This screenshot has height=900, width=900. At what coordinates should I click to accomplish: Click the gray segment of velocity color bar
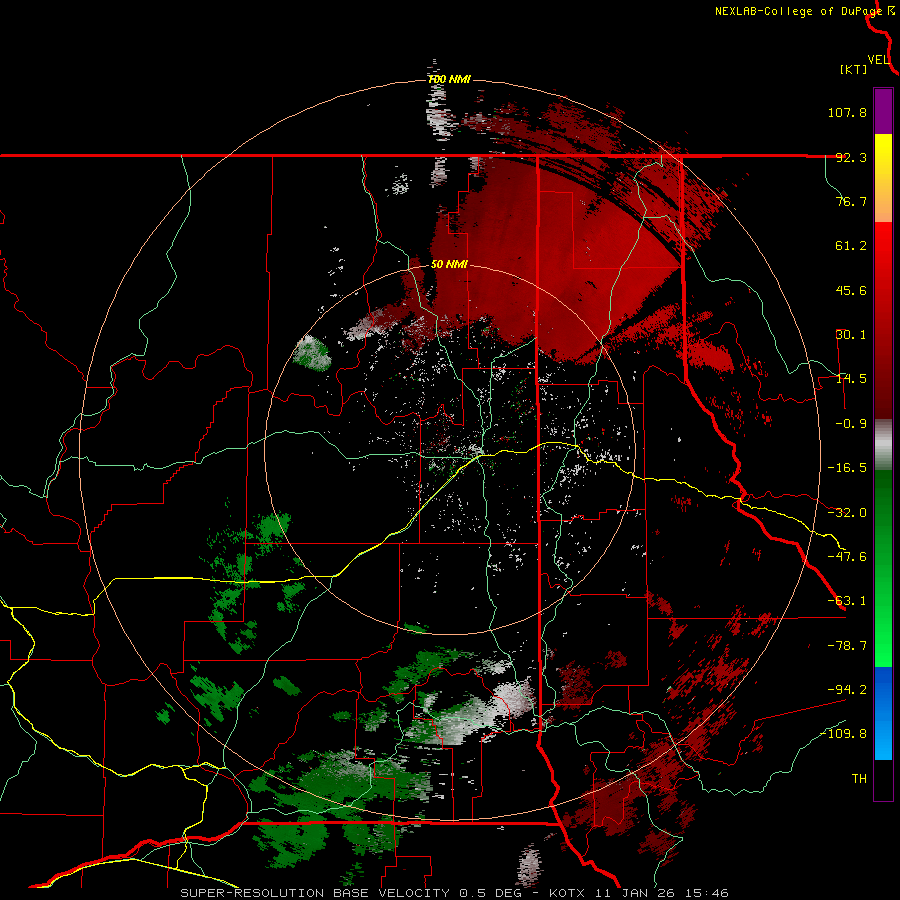tap(883, 444)
